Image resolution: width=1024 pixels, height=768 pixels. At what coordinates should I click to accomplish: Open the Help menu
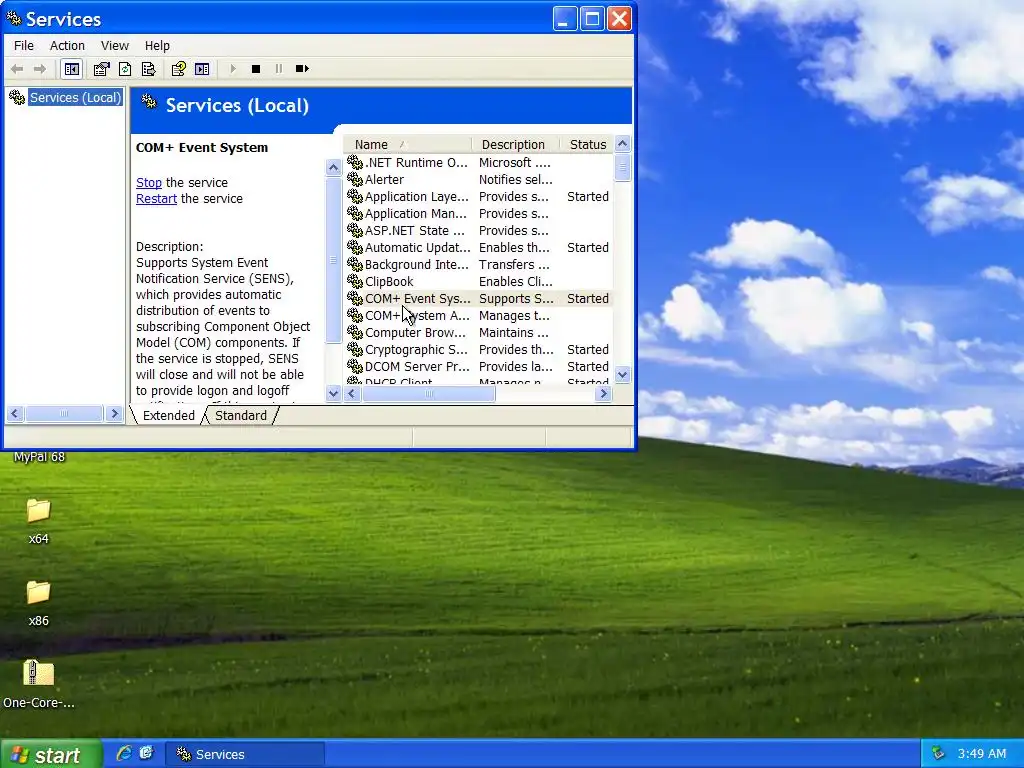click(x=157, y=46)
